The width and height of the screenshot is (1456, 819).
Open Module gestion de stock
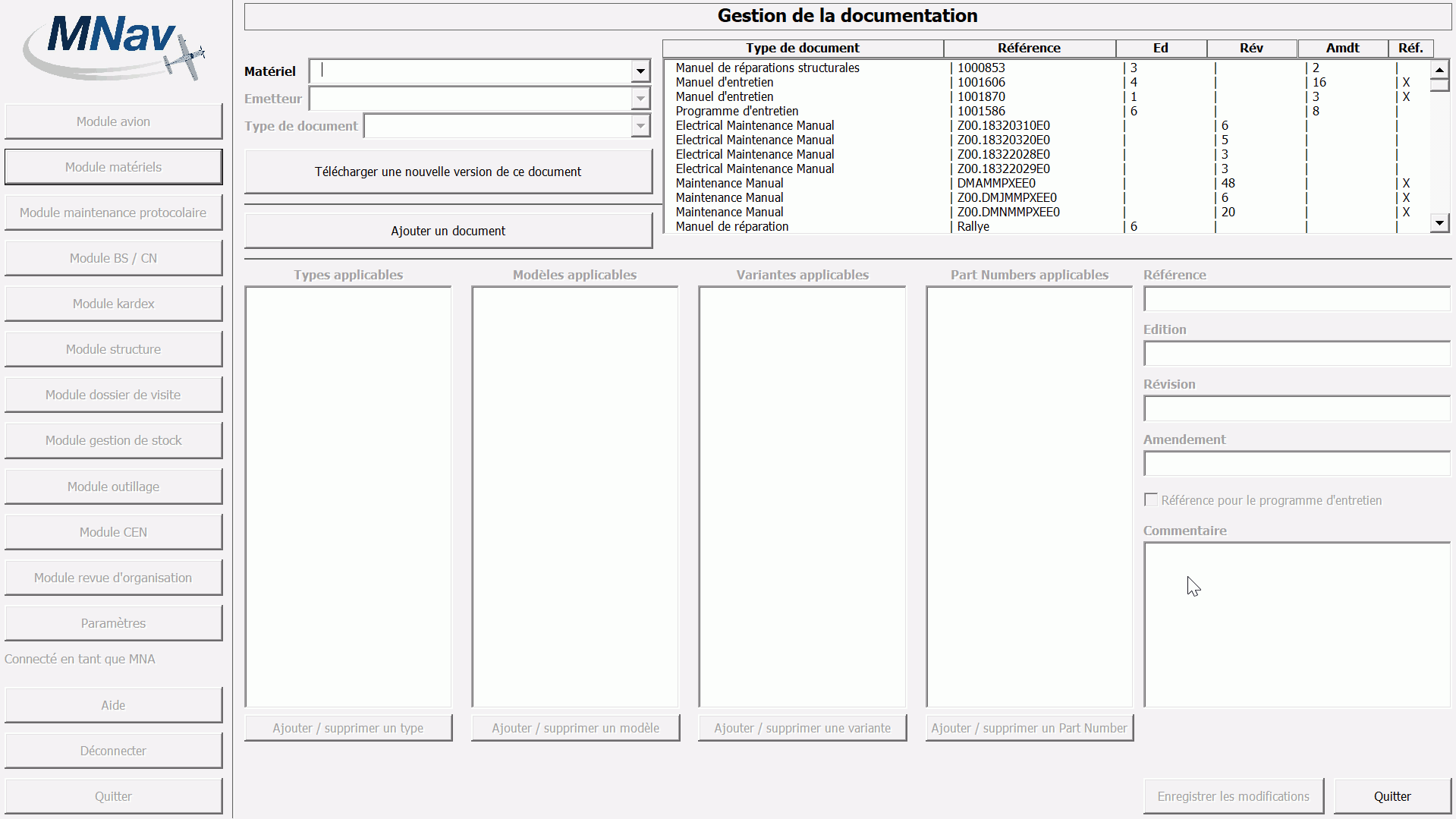click(113, 440)
